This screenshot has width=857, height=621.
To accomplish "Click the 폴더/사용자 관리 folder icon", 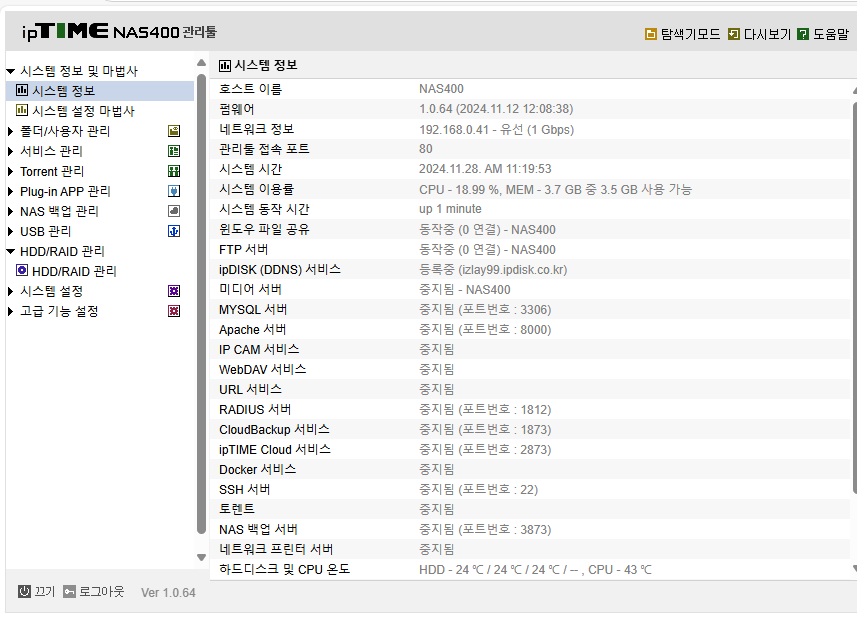I will [174, 131].
